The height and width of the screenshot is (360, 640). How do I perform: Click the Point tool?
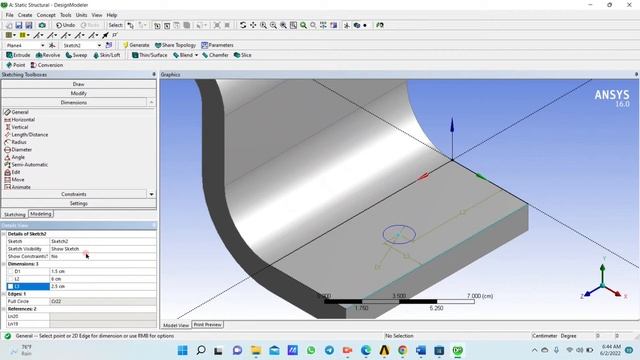[16, 65]
